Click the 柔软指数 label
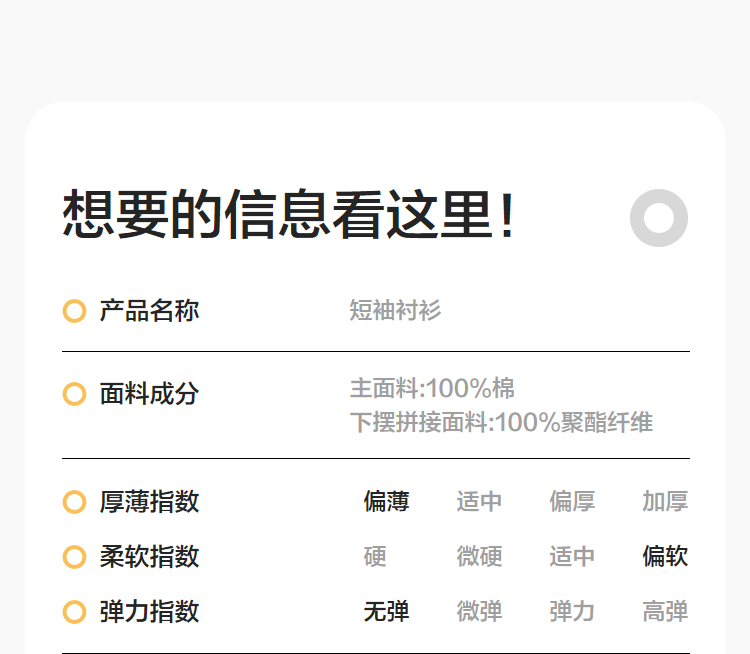 (149, 557)
